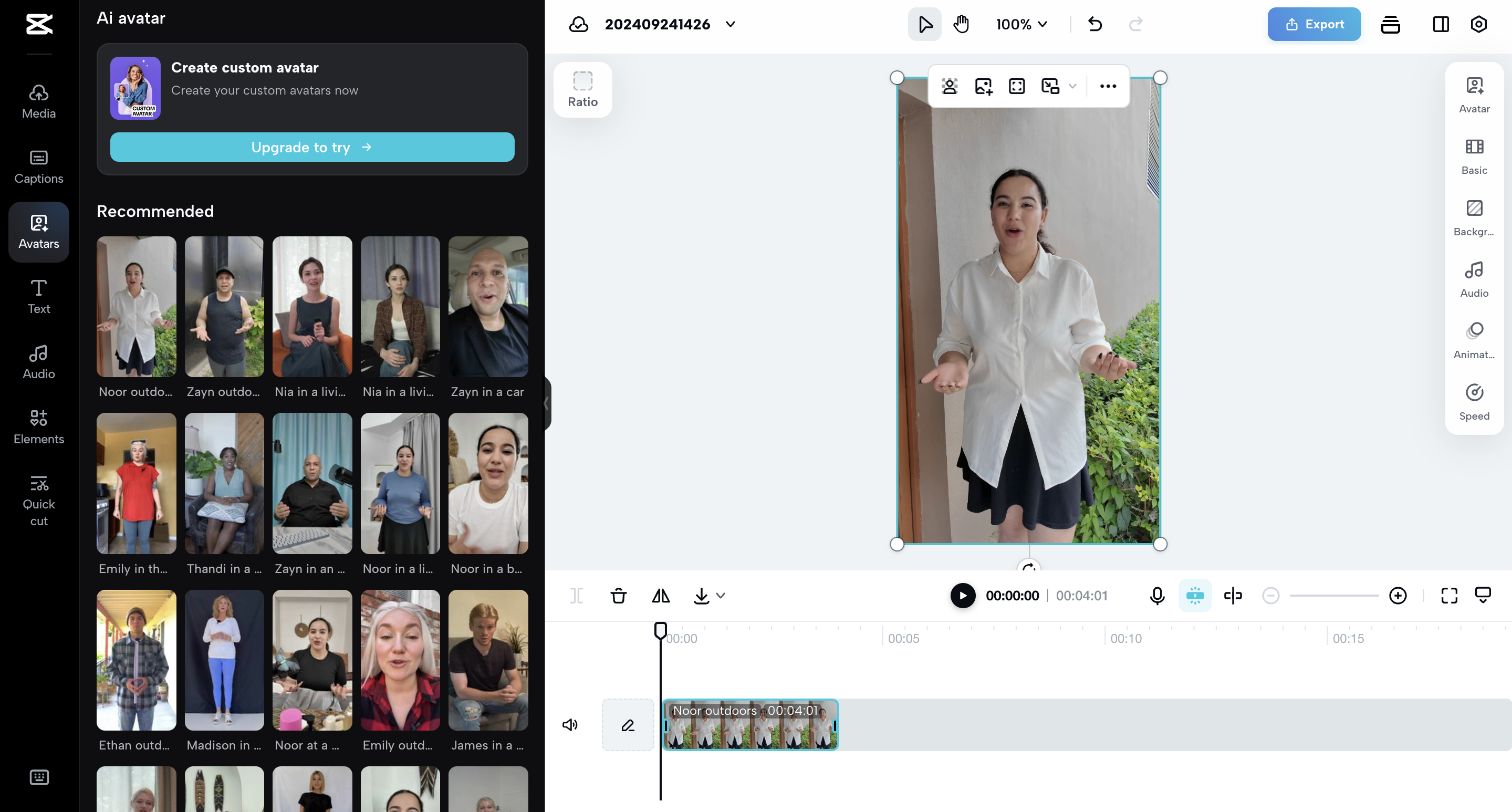The height and width of the screenshot is (812, 1512).
Task: Toggle the timeline snapping magnet button
Action: [x=1194, y=596]
